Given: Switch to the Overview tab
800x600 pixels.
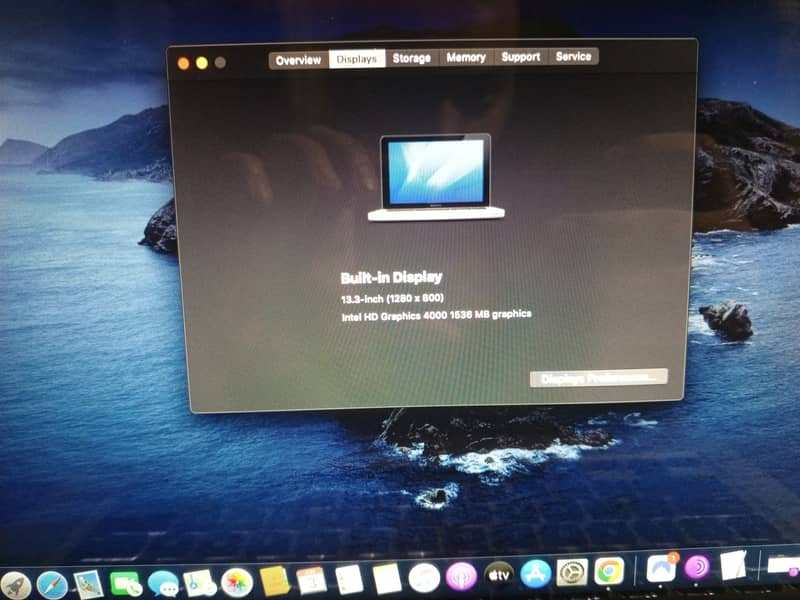Looking at the screenshot, I should coord(298,60).
